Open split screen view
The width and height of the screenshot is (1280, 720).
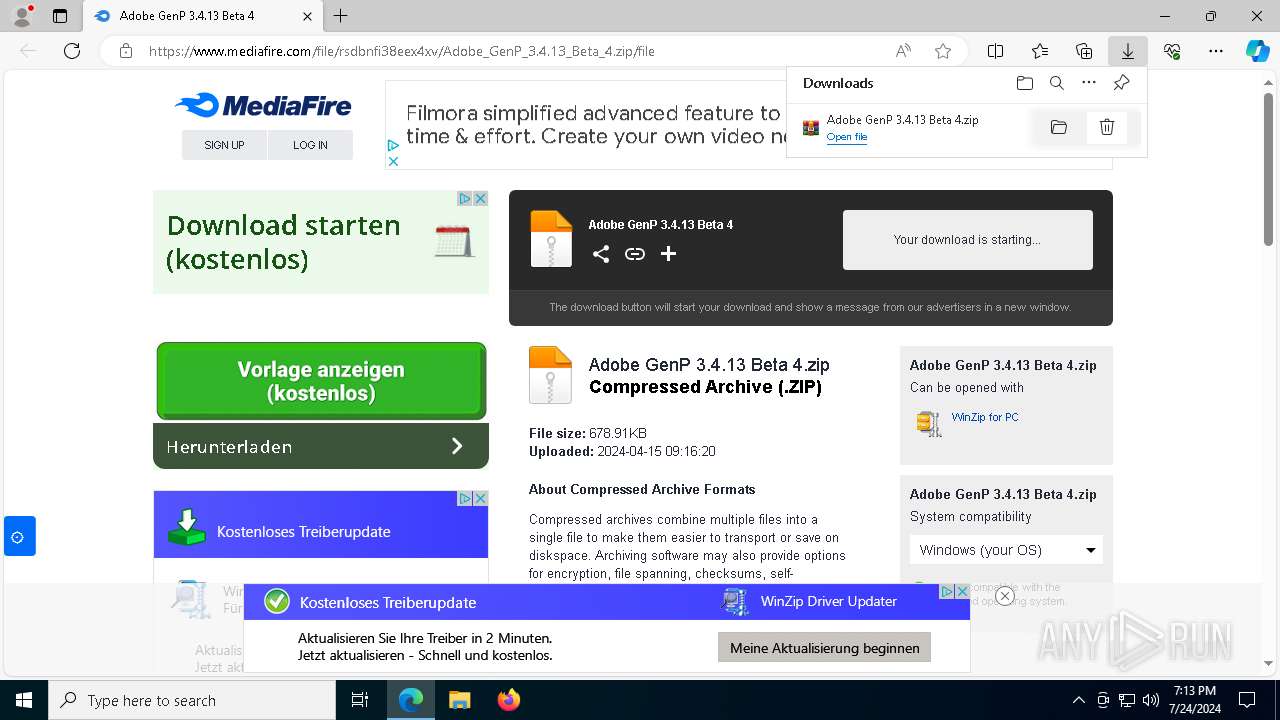pos(996,51)
